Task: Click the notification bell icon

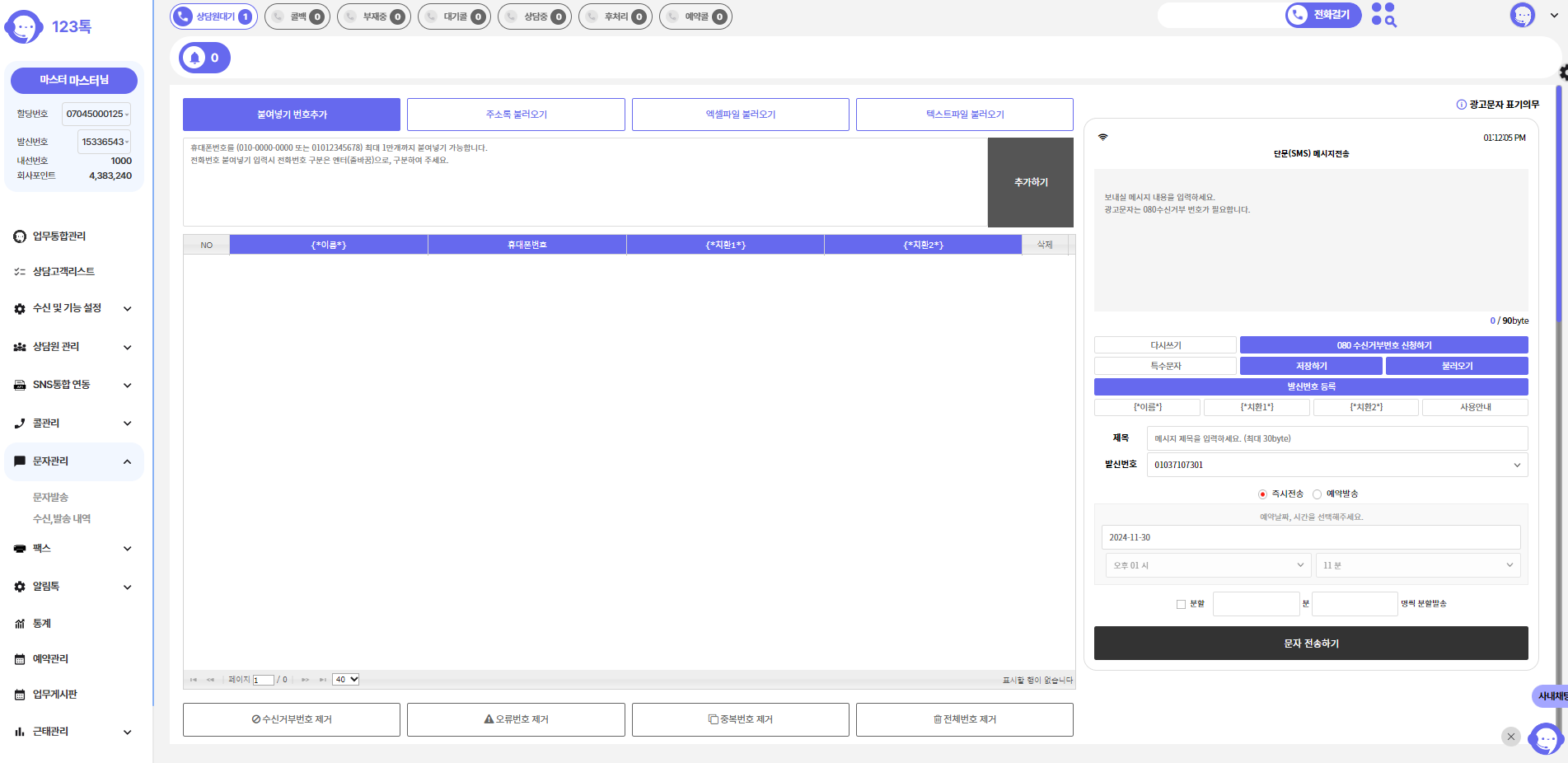Action: 195,58
